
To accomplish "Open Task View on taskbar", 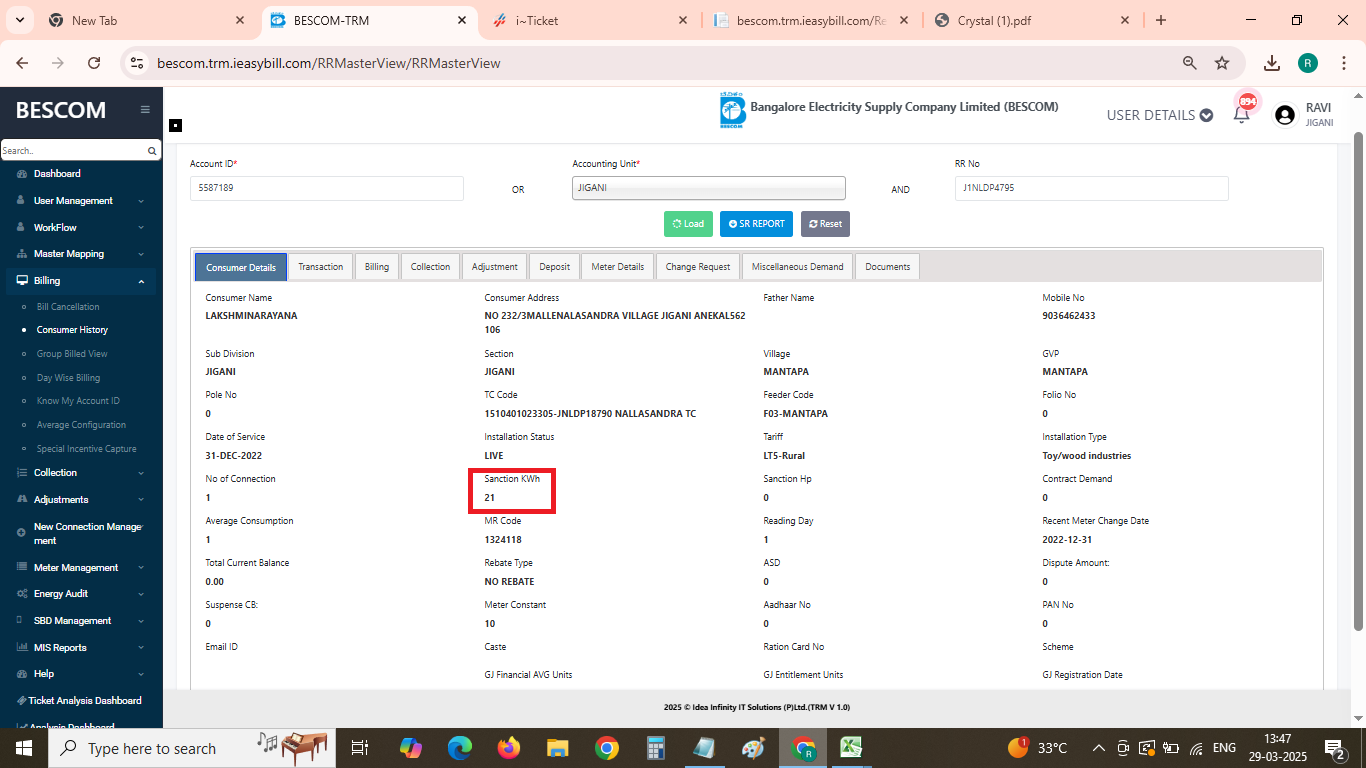I will click(x=360, y=748).
